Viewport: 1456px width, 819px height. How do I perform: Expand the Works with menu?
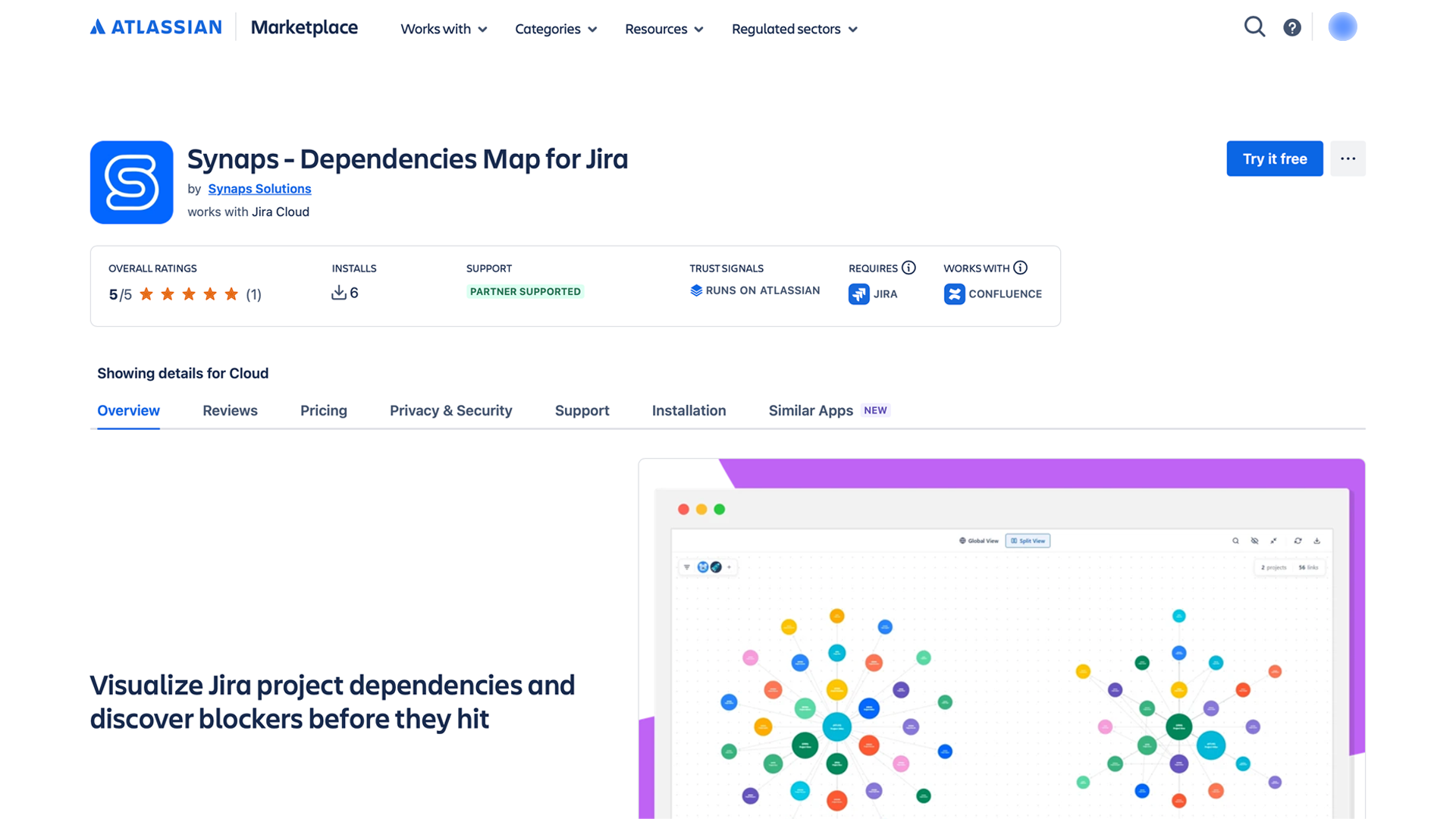coord(444,29)
